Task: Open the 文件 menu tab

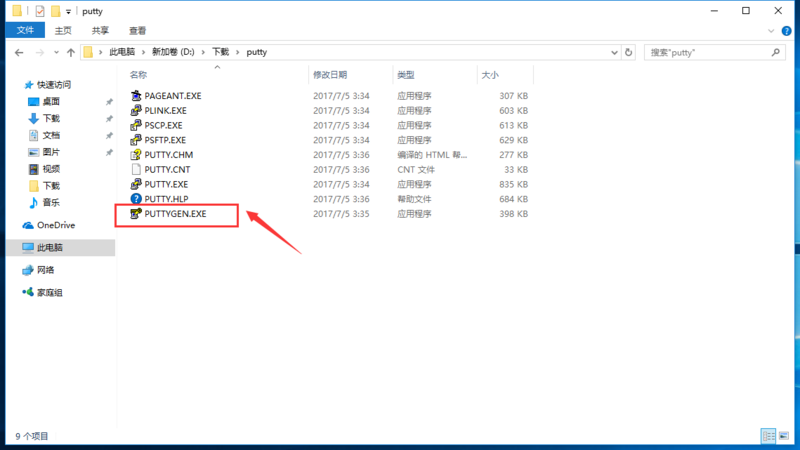Action: tap(25, 31)
